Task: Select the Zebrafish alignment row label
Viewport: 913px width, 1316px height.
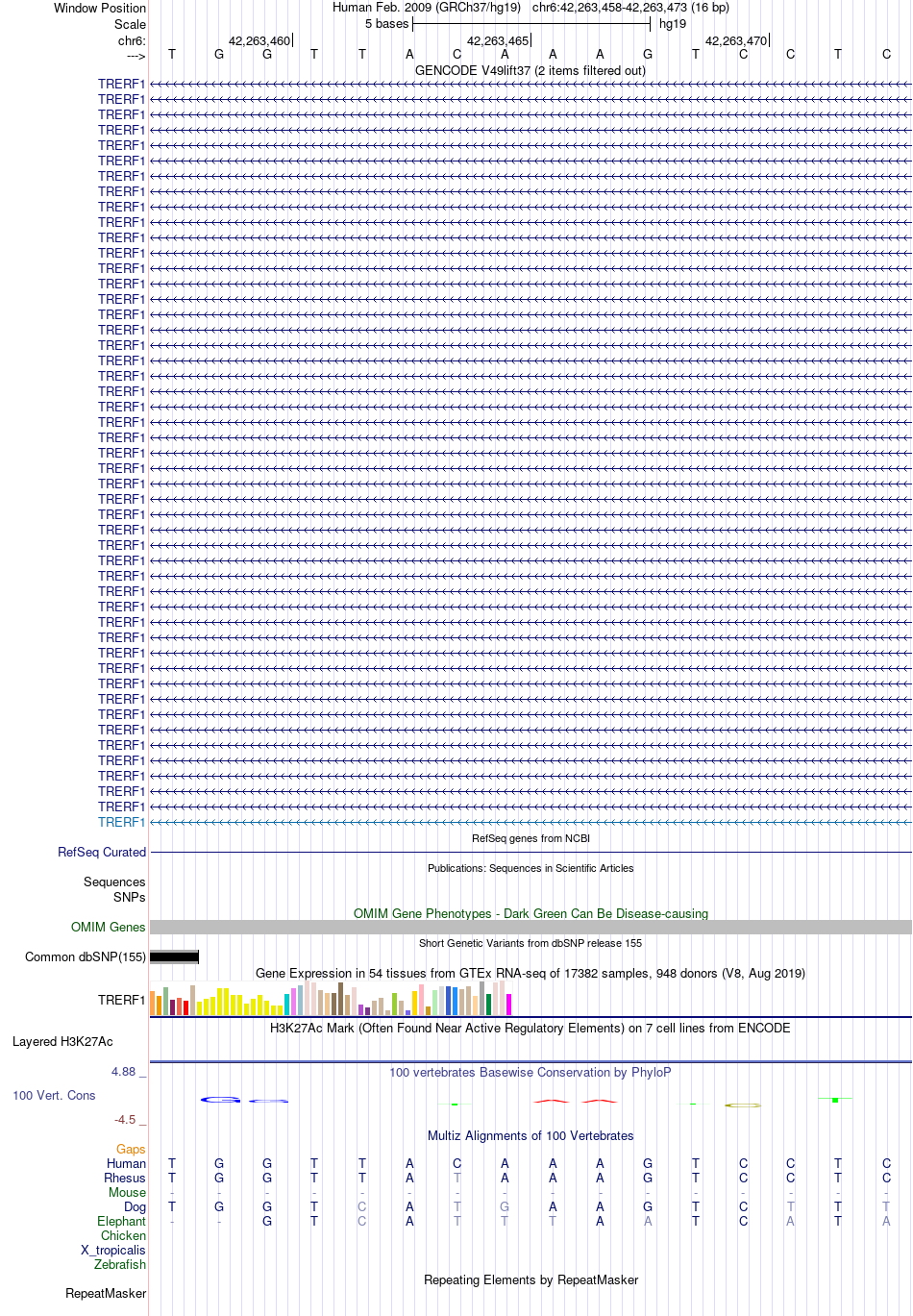Action: [120, 1264]
